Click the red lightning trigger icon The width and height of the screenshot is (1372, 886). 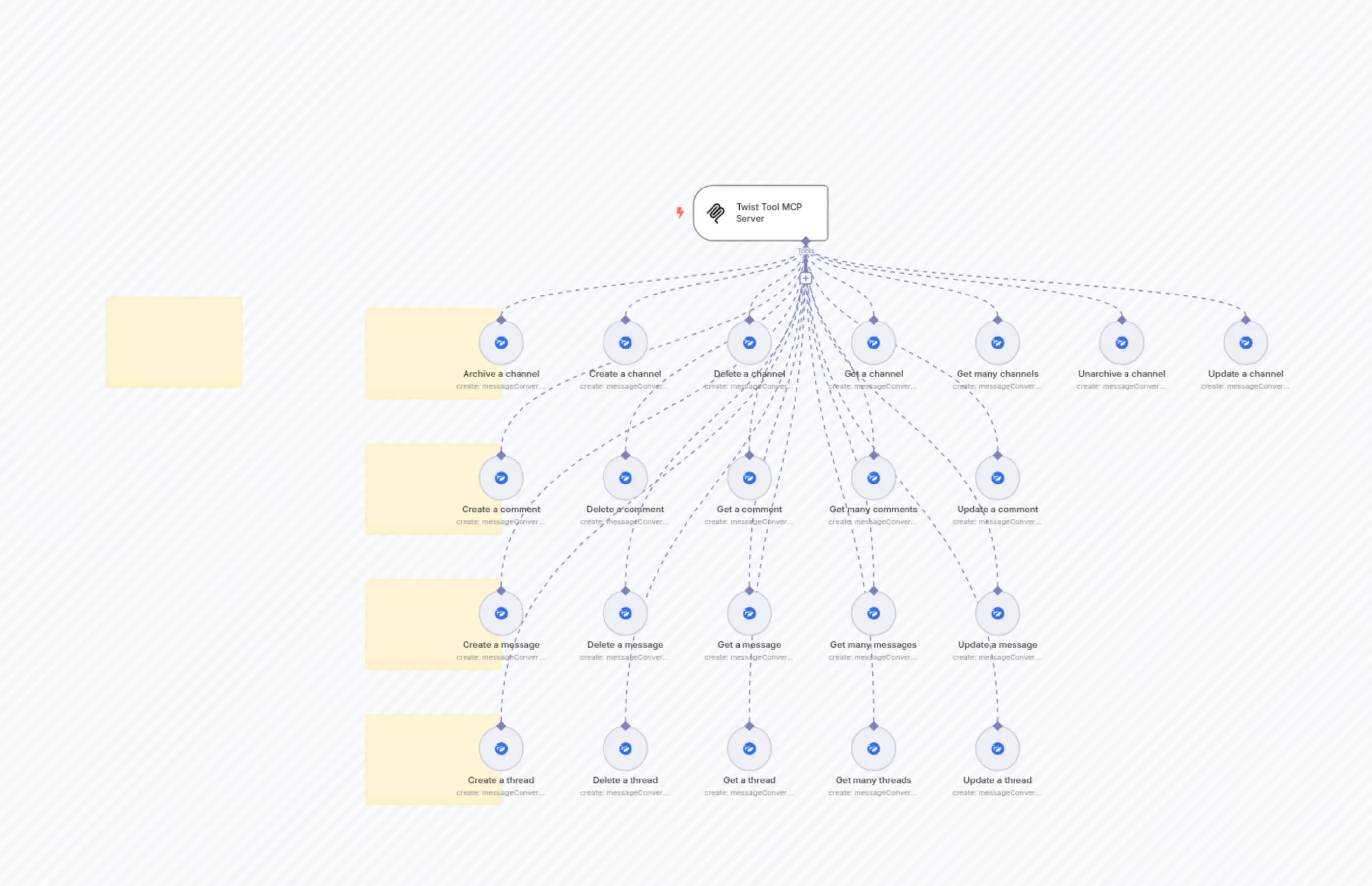coord(680,212)
